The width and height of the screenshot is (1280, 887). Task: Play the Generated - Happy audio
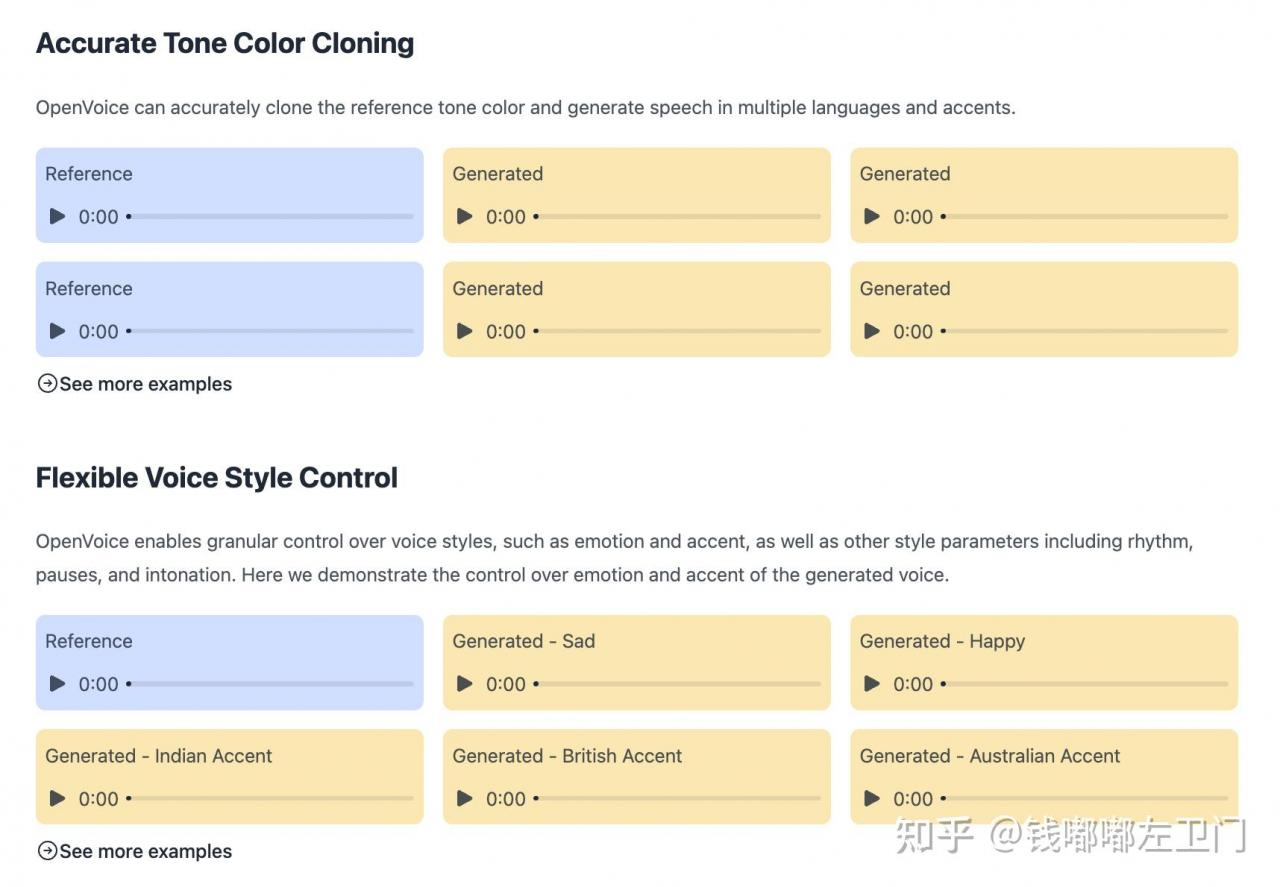872,684
